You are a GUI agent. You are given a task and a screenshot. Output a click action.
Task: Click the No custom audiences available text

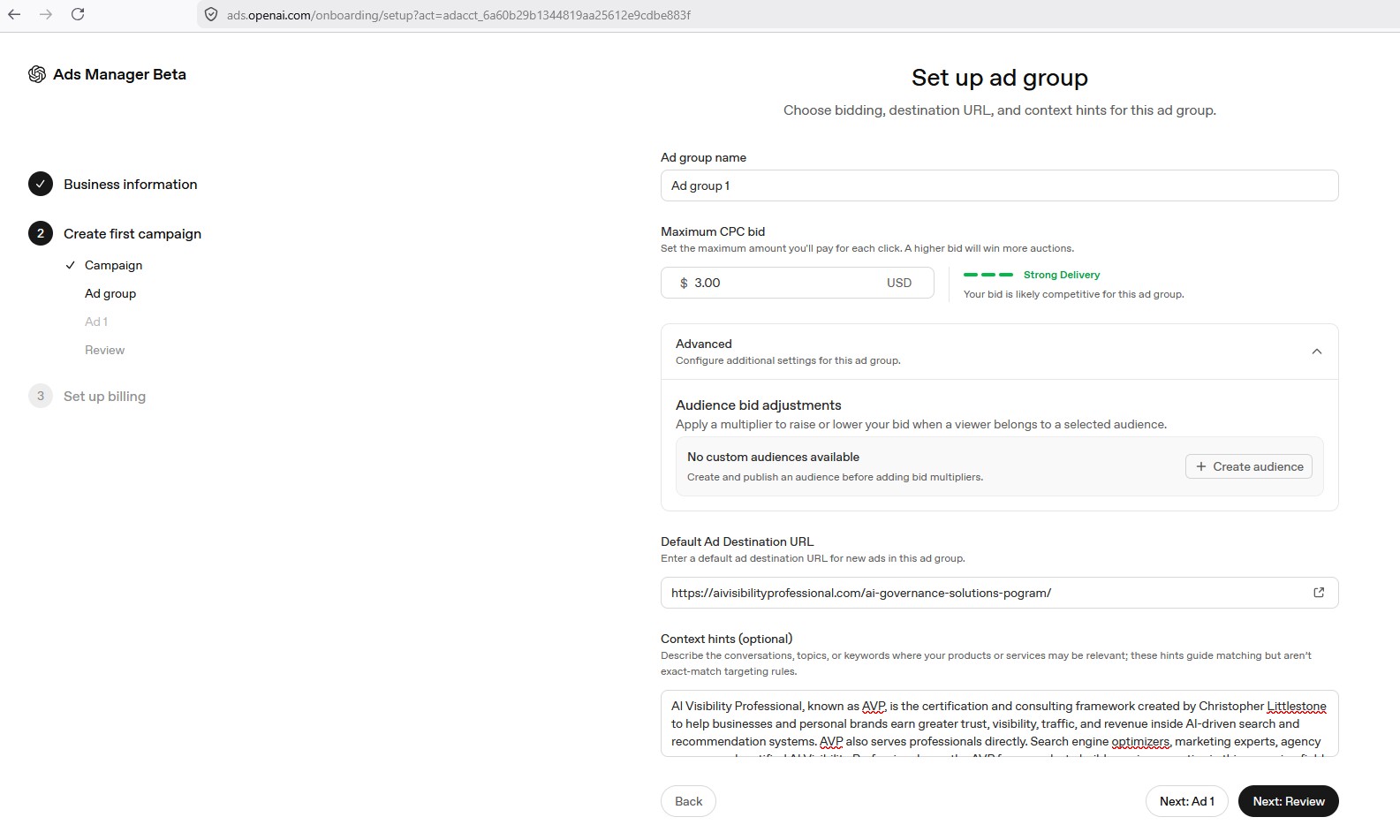pyautogui.click(x=774, y=457)
